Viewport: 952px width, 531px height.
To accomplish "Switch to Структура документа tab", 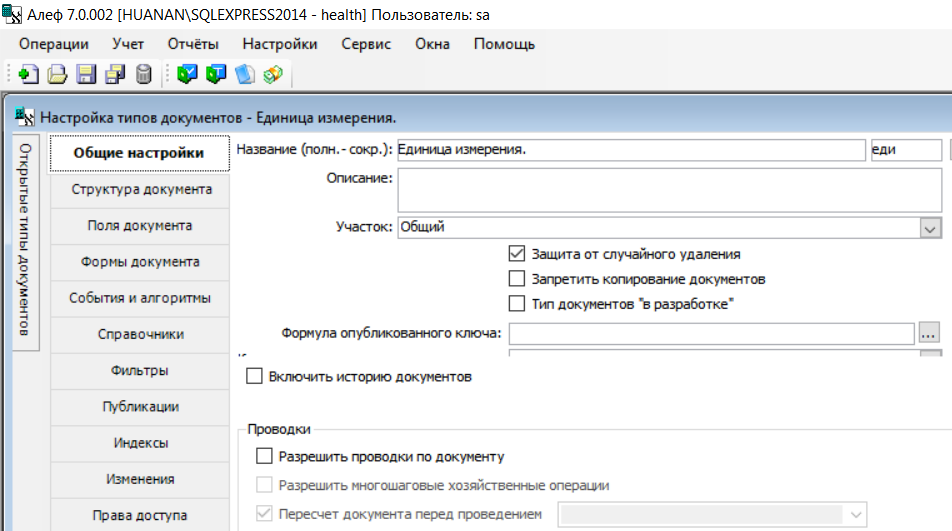I will [141, 189].
